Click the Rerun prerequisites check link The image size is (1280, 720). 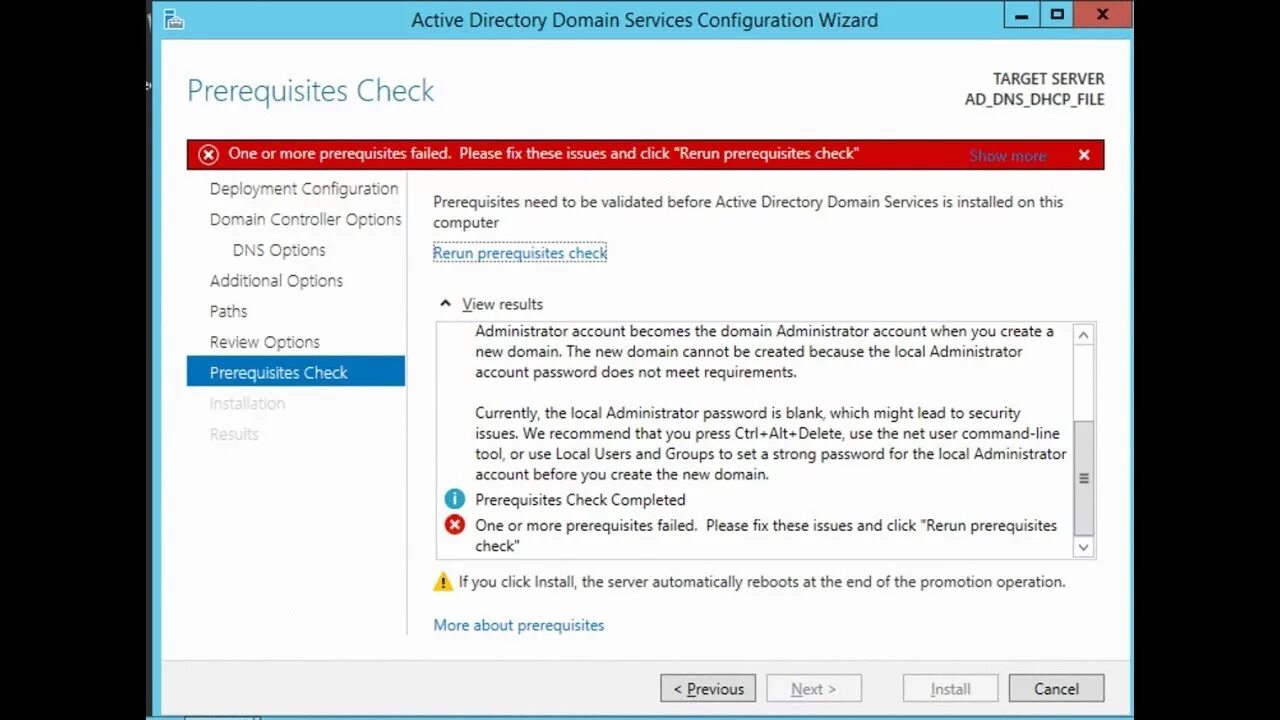pos(520,253)
